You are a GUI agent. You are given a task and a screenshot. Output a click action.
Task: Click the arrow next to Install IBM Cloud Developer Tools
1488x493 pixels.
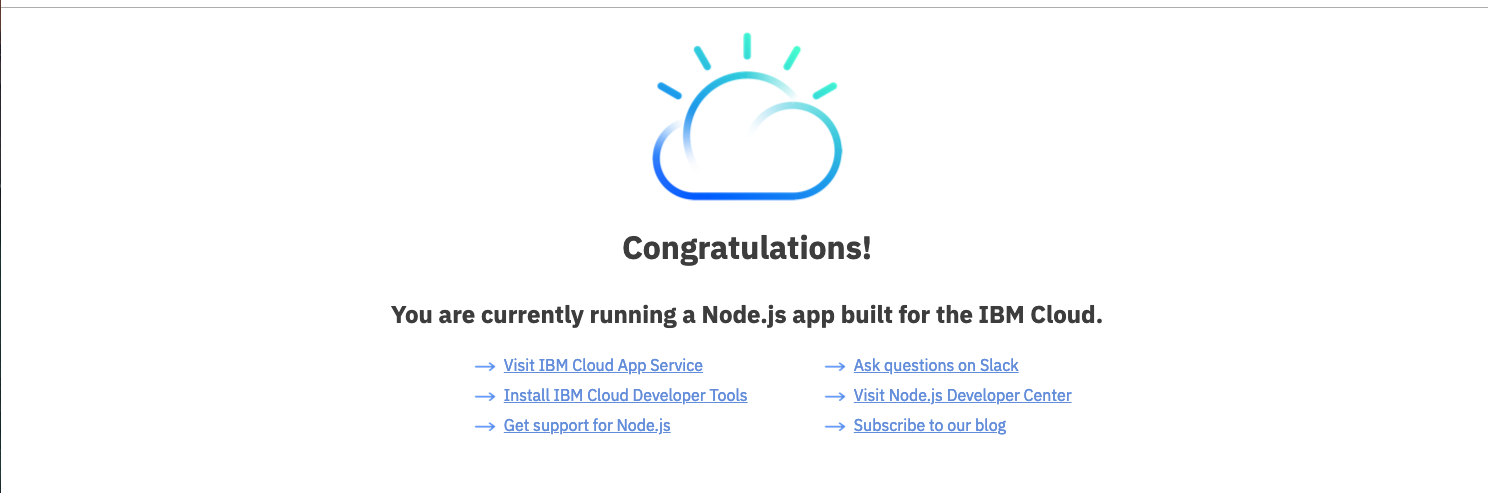coord(485,397)
